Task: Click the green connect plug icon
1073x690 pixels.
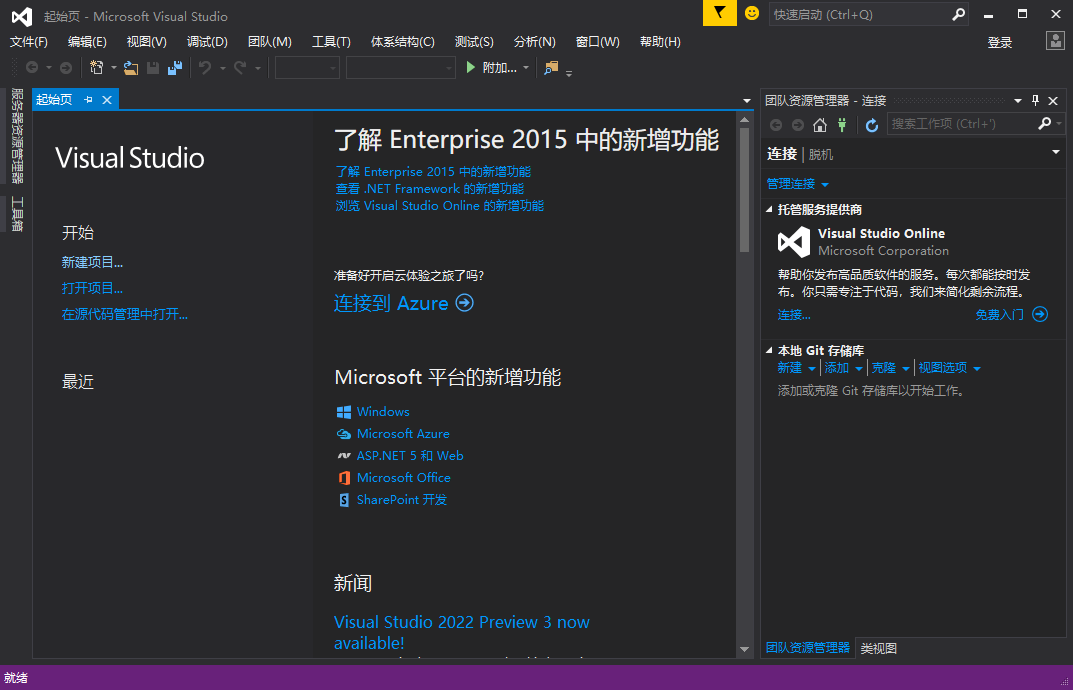Action: pos(842,125)
